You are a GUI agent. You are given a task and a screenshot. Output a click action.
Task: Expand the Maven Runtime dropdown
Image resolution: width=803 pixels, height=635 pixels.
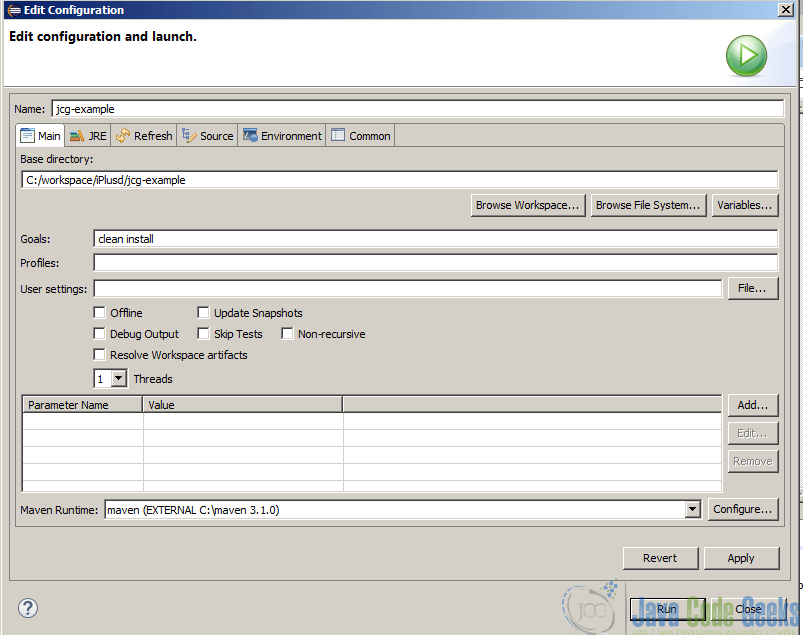pos(692,509)
